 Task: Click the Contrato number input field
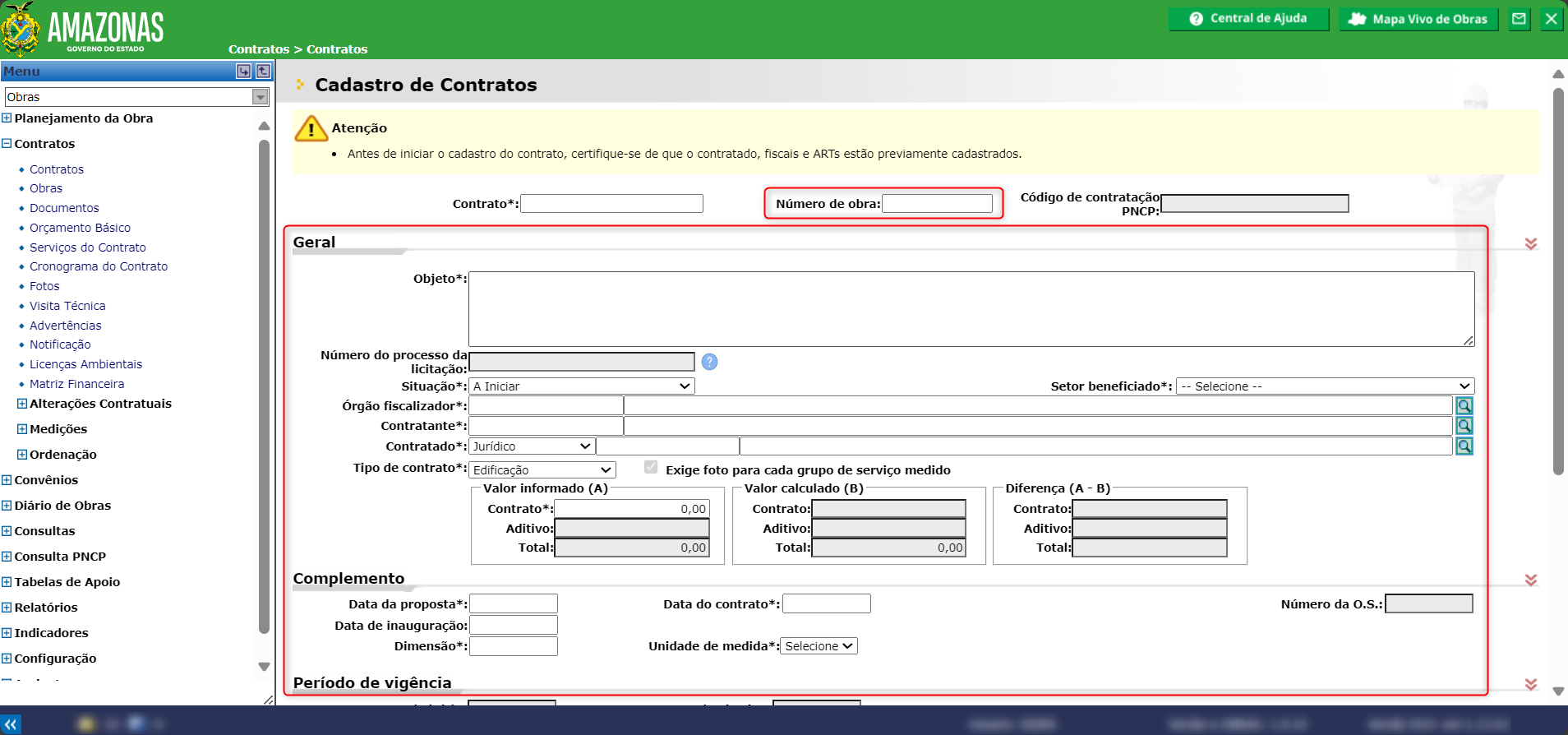611,204
